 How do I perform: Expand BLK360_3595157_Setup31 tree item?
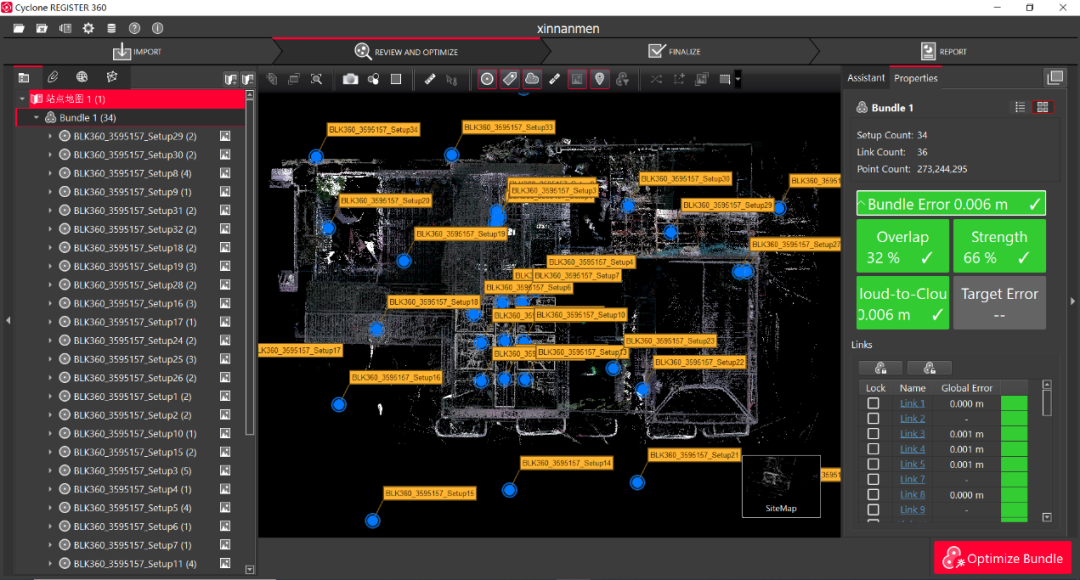50,211
